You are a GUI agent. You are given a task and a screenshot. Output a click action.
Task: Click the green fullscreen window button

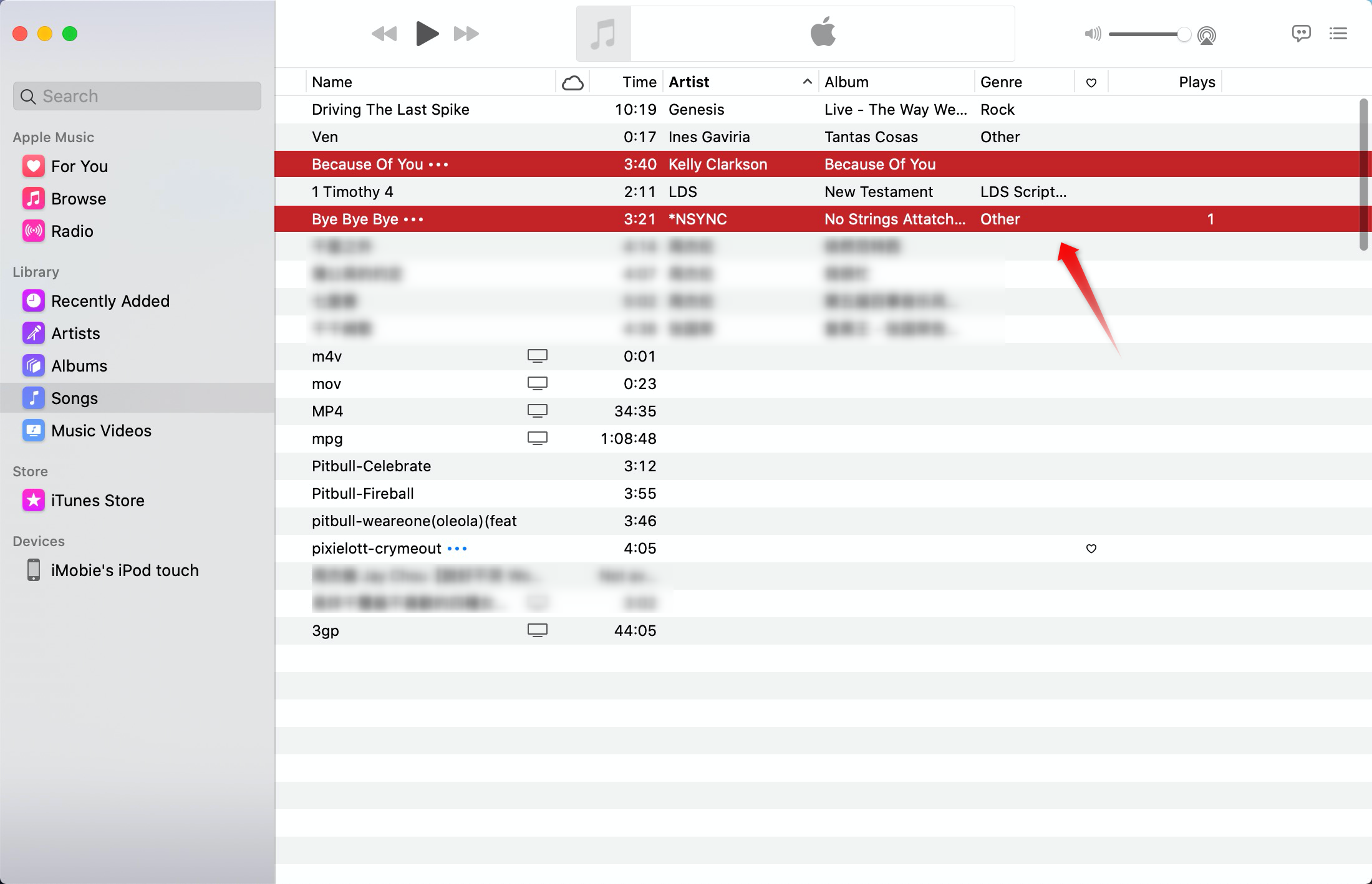[70, 34]
